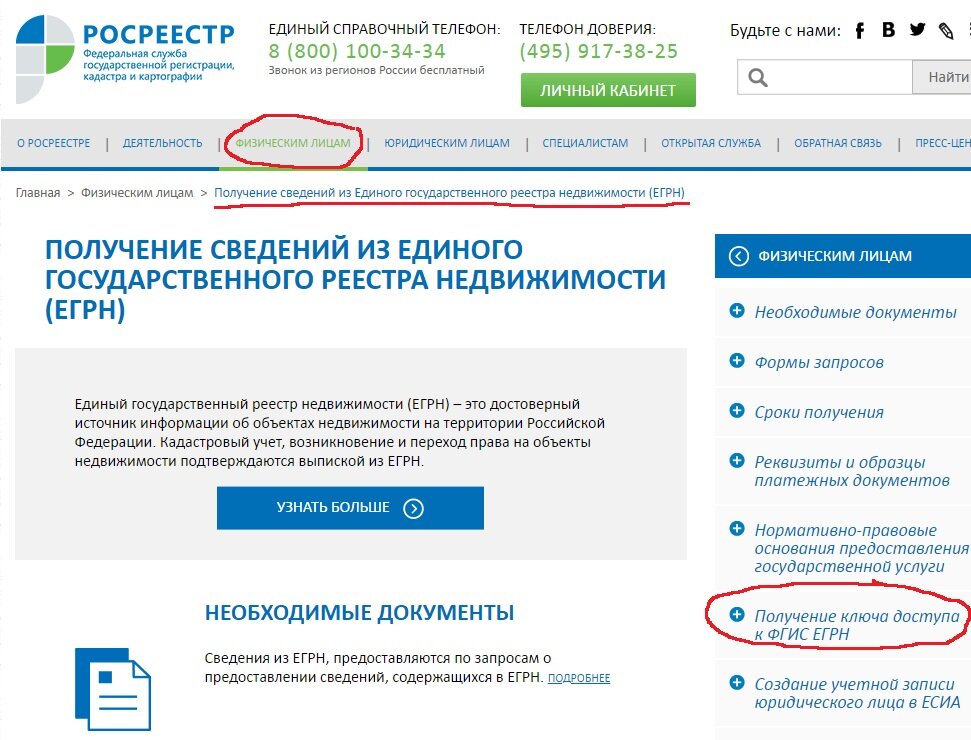
Task: Click the Личный кабинет green button
Action: point(608,90)
